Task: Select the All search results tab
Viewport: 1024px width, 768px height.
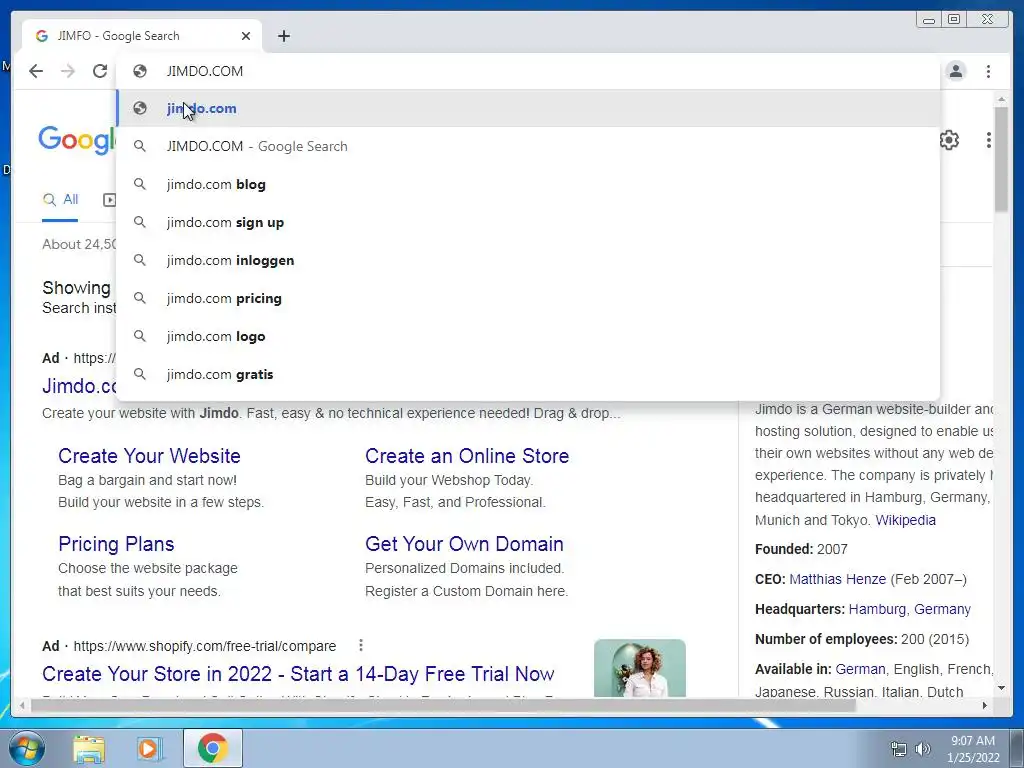Action: coord(60,200)
